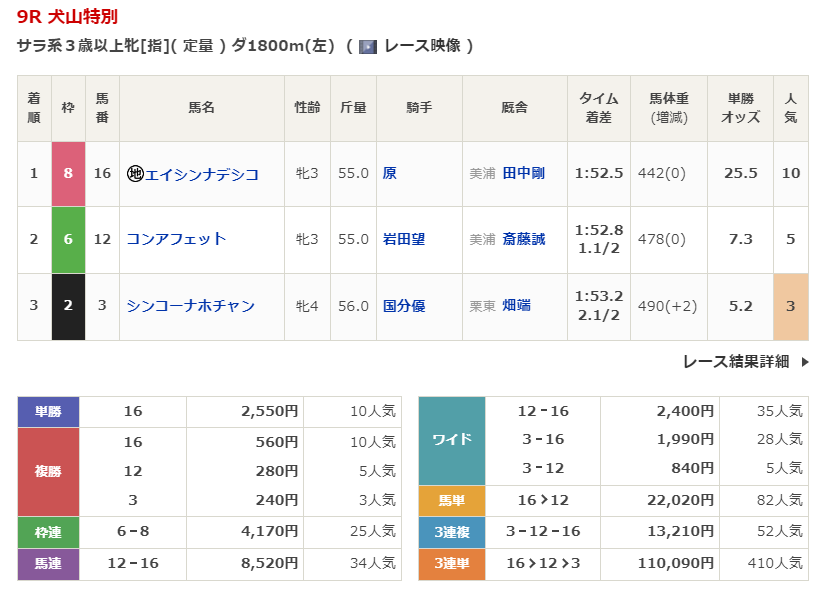
Task: Click the race video film icon
Action: coord(367,46)
